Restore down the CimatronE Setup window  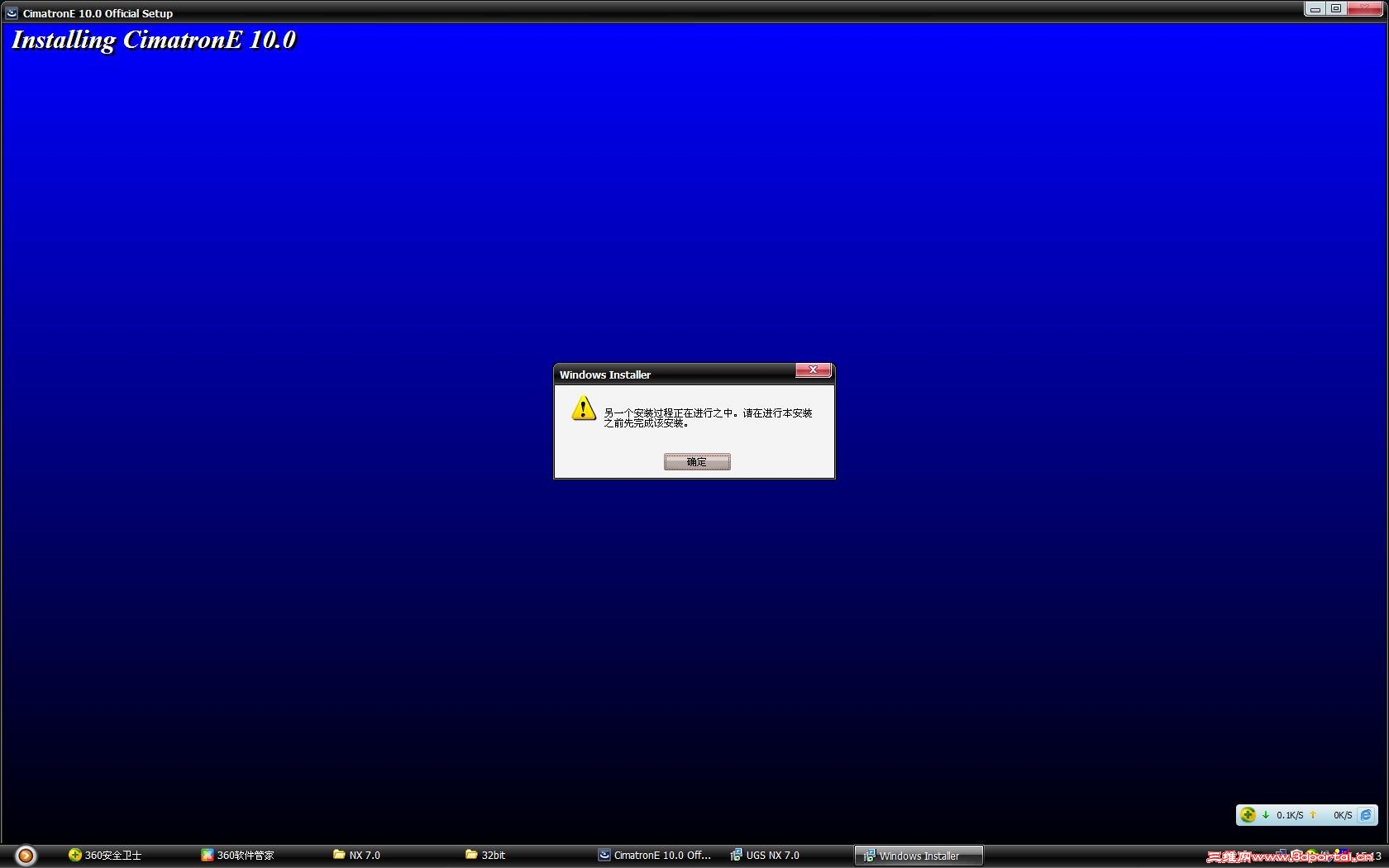1336,9
